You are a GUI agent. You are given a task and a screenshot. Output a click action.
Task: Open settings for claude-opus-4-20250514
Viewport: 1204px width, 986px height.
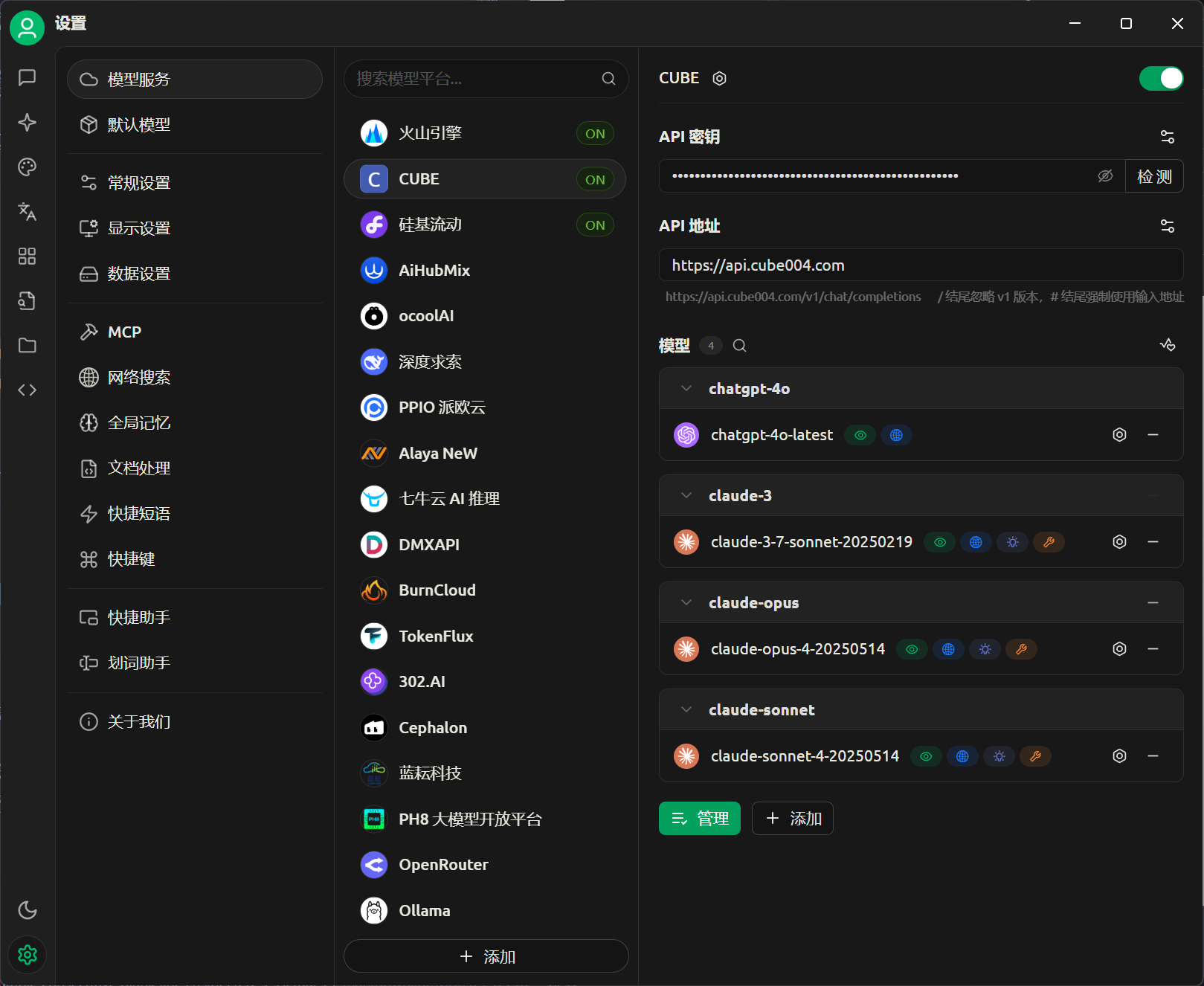pos(1119,649)
